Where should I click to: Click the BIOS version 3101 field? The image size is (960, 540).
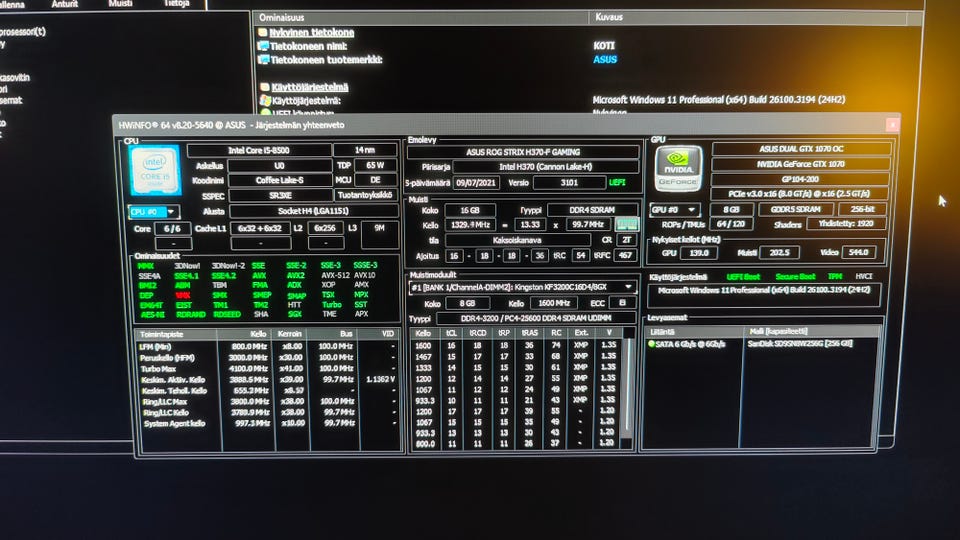(569, 182)
